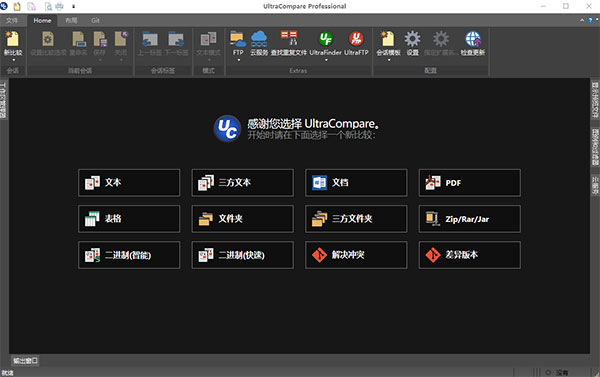Launch 查找重复文件 find duplicates tool
Screen dimensions: 600x377
click(289, 39)
